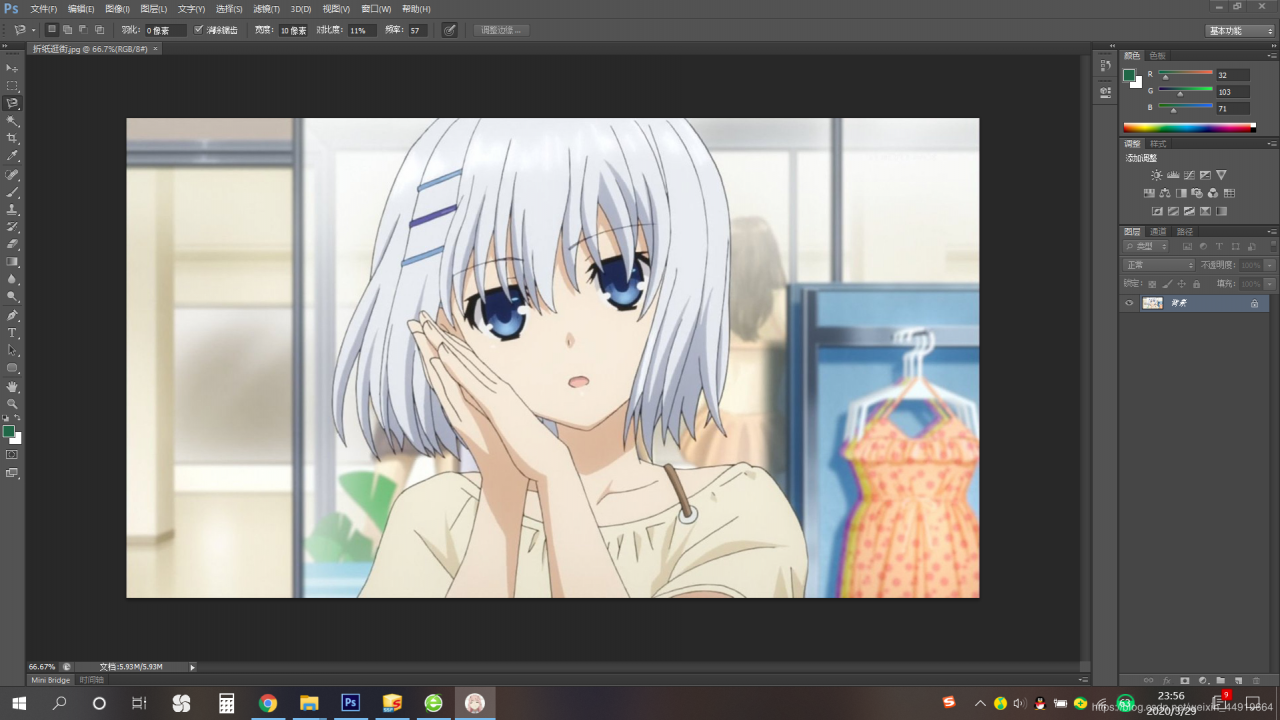Open the Mini Bridge tab at bottom

(51, 680)
